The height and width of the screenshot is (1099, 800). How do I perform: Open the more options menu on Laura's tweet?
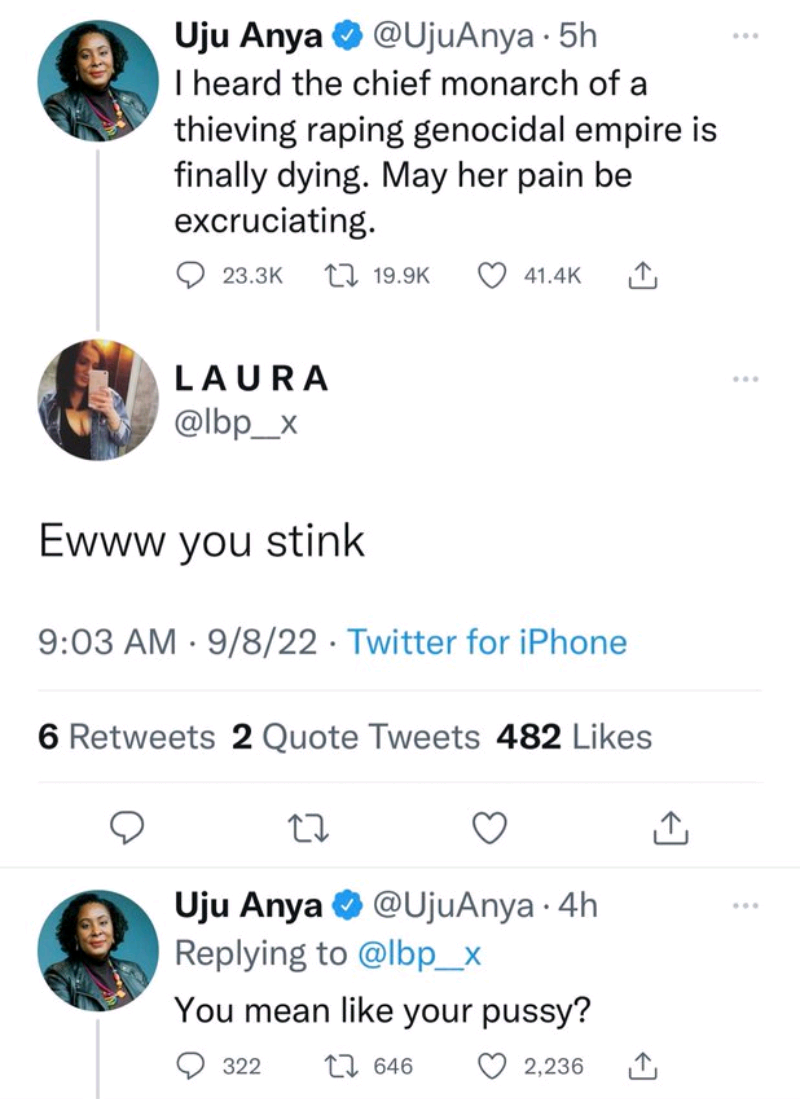pos(746,379)
